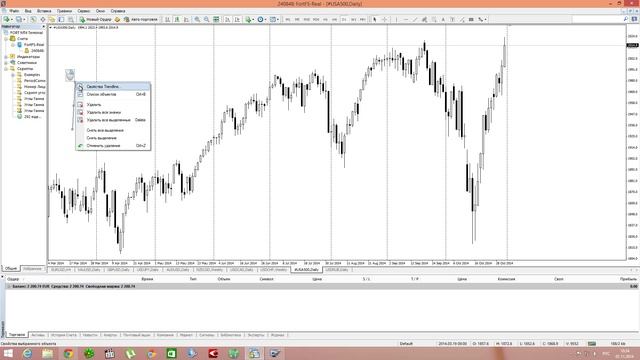Click the search input field
This screenshot has height=360, width=640.
(x=597, y=19)
